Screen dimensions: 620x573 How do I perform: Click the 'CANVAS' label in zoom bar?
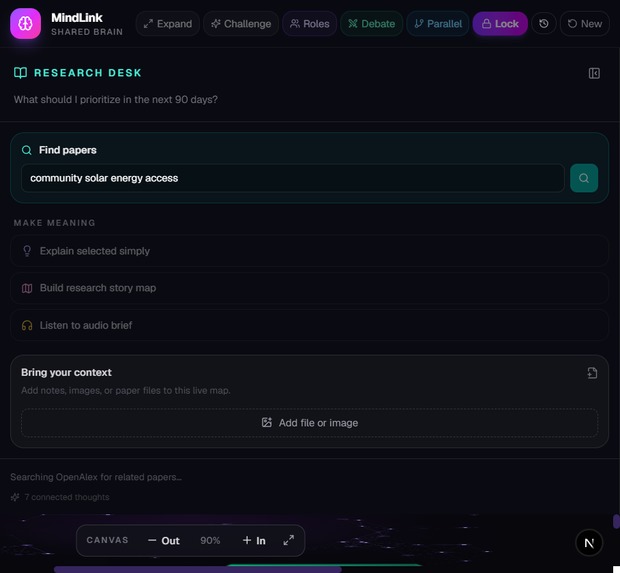(x=108, y=540)
